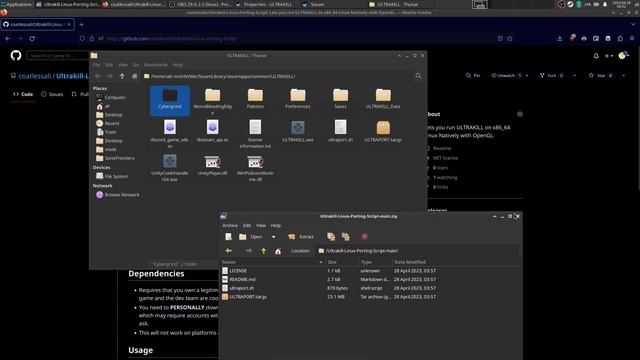The width and height of the screenshot is (640, 360).
Task: Click Thunar parent folder up arrow
Action: [122, 76]
